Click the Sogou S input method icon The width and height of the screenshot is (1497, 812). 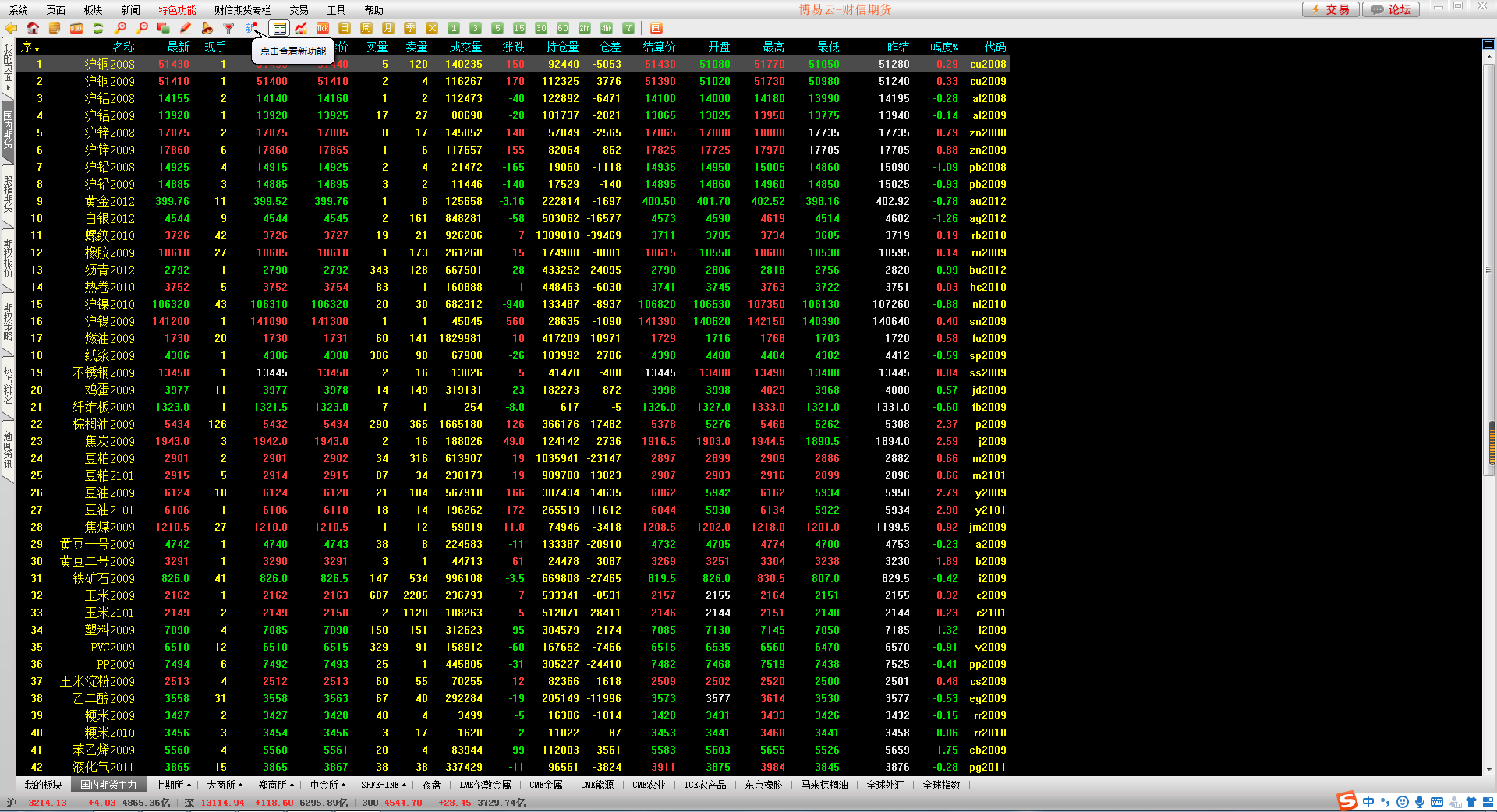(x=1347, y=801)
